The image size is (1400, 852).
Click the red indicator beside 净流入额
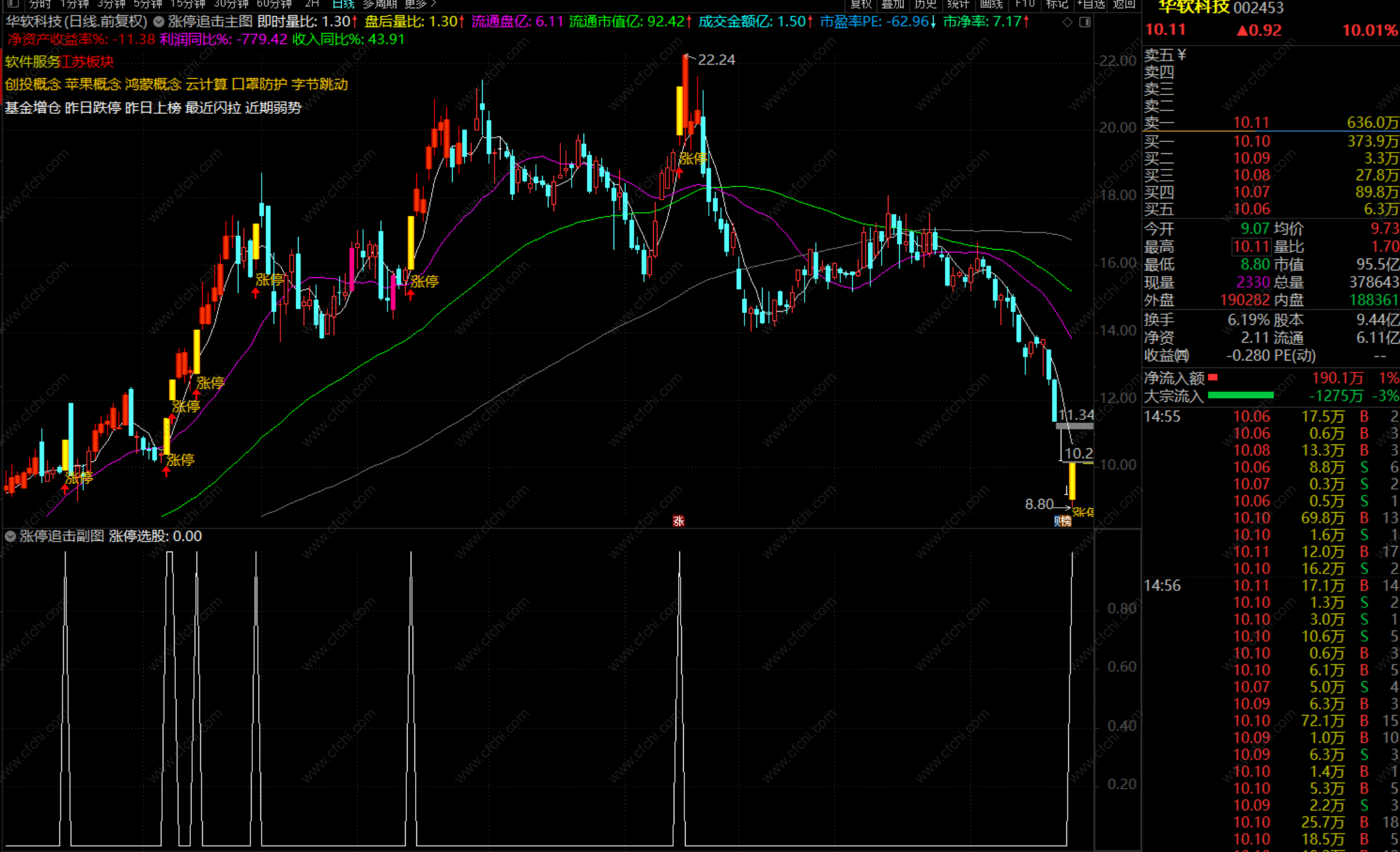pos(1213,377)
